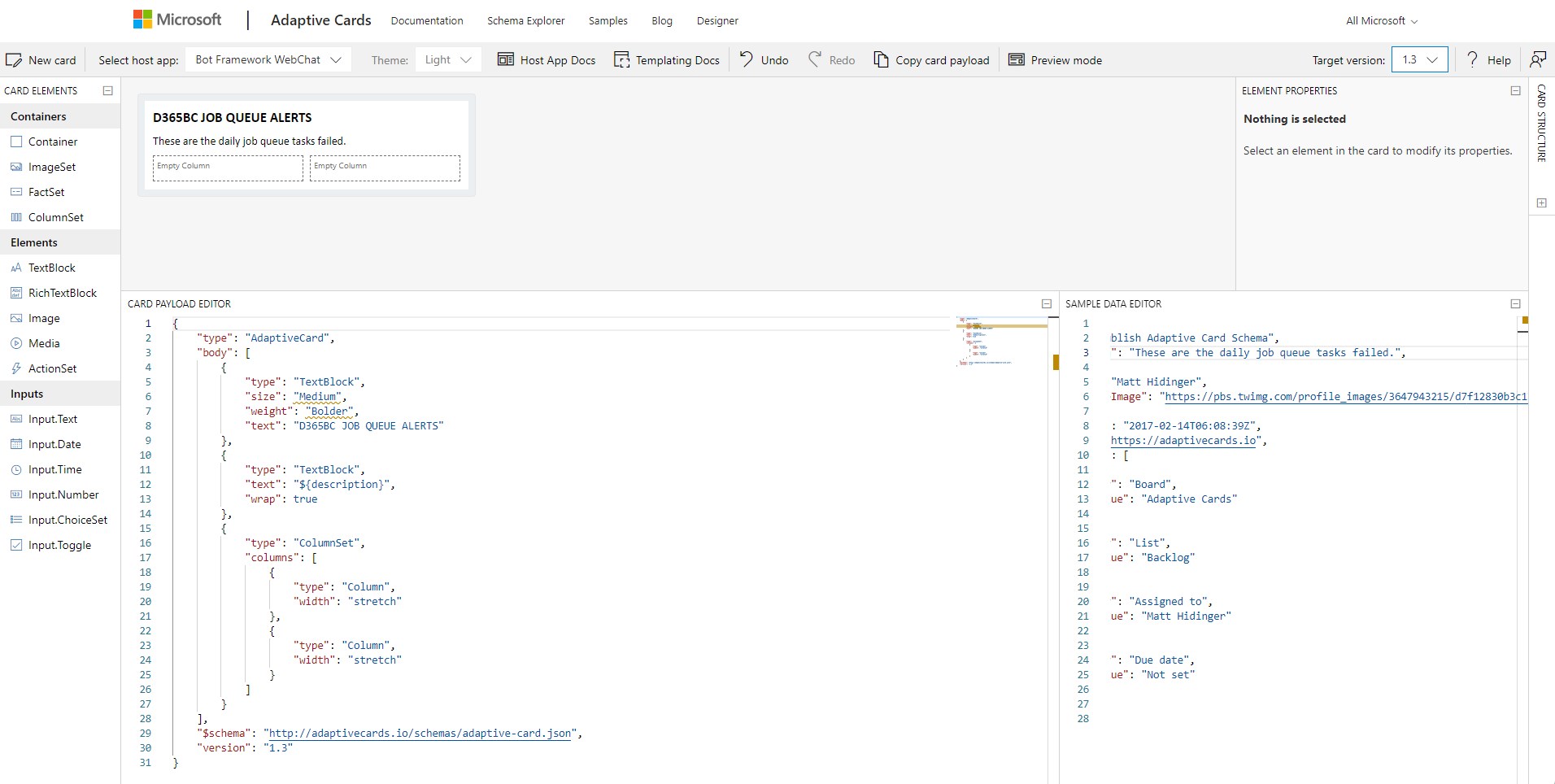Switch to Preview mode
This screenshot has width=1555, height=784.
coord(1055,60)
